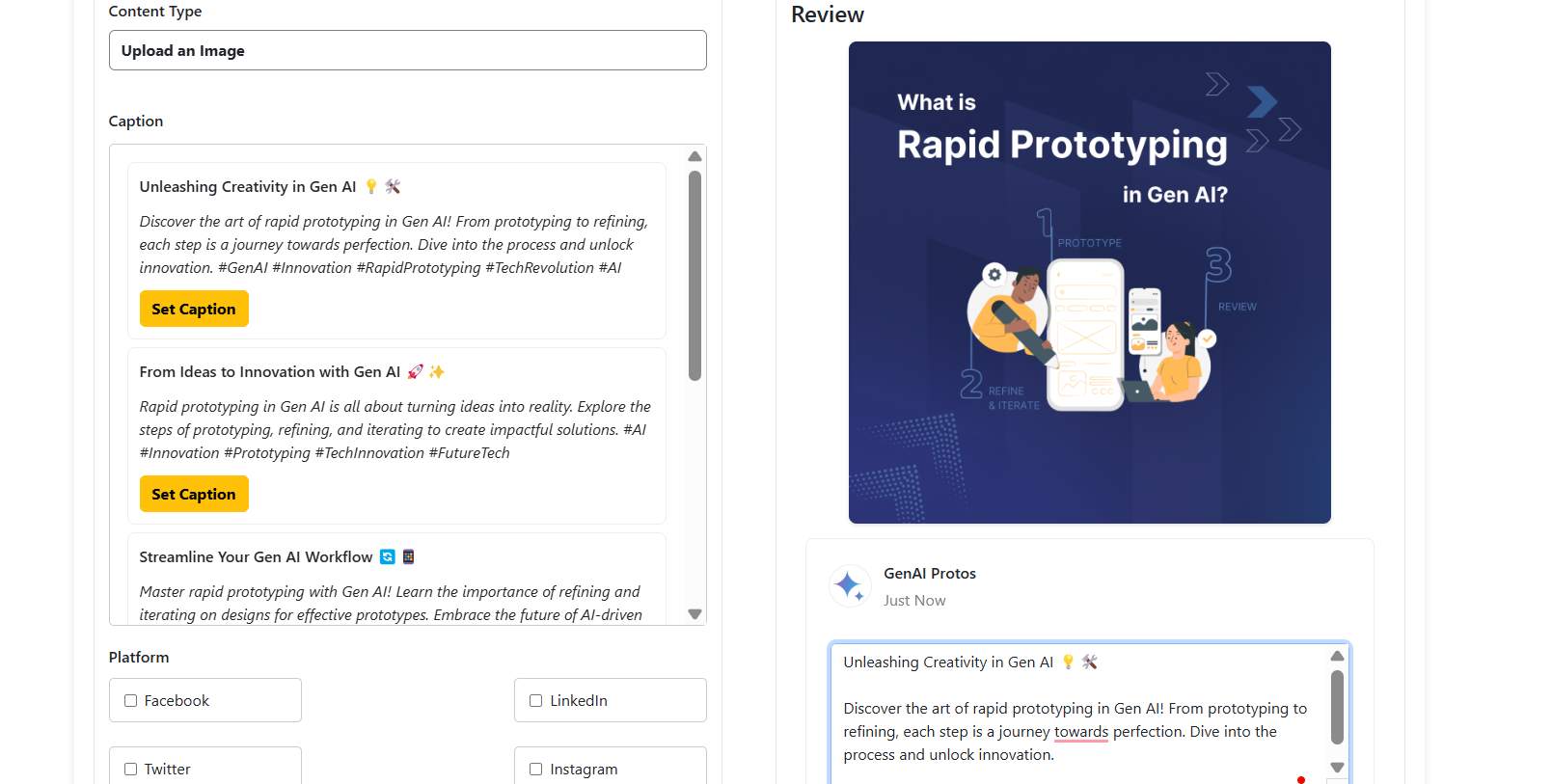This screenshot has width=1552, height=784.
Task: Click the blue arrows emoji beside Streamline Your Gen AI Workflow
Action: pyautogui.click(x=388, y=556)
